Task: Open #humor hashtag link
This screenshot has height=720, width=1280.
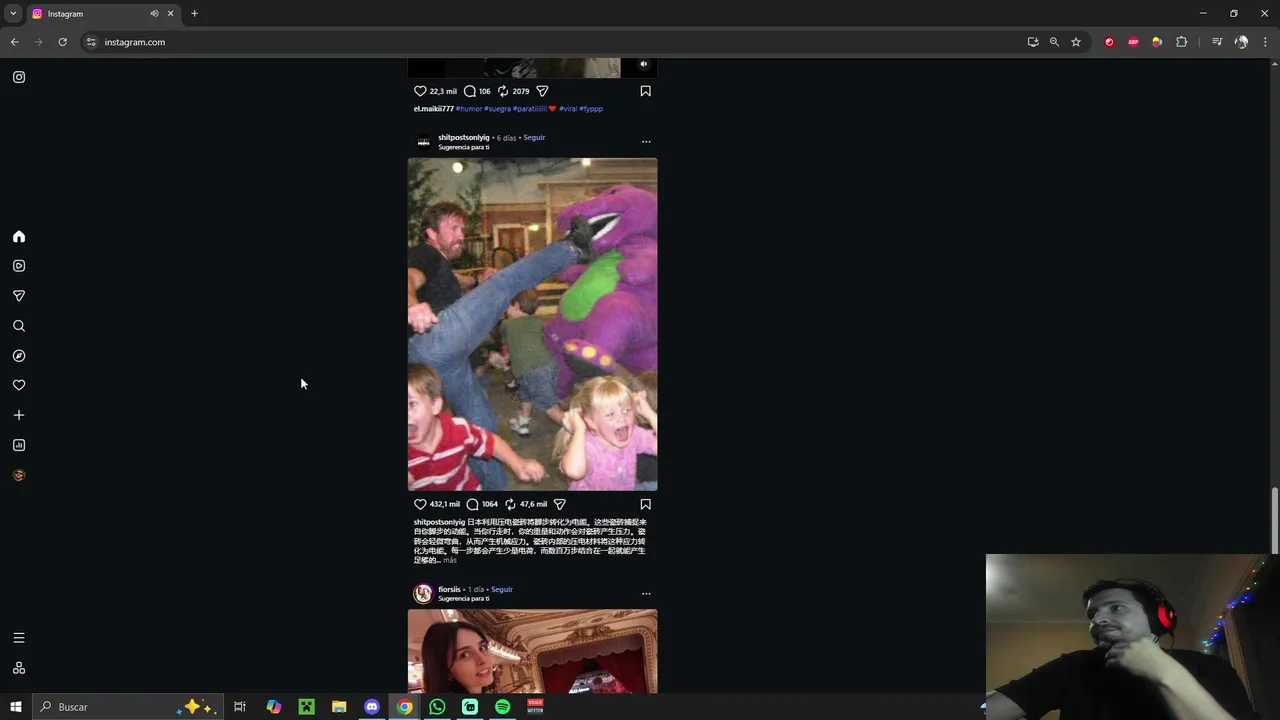Action: pos(469,108)
